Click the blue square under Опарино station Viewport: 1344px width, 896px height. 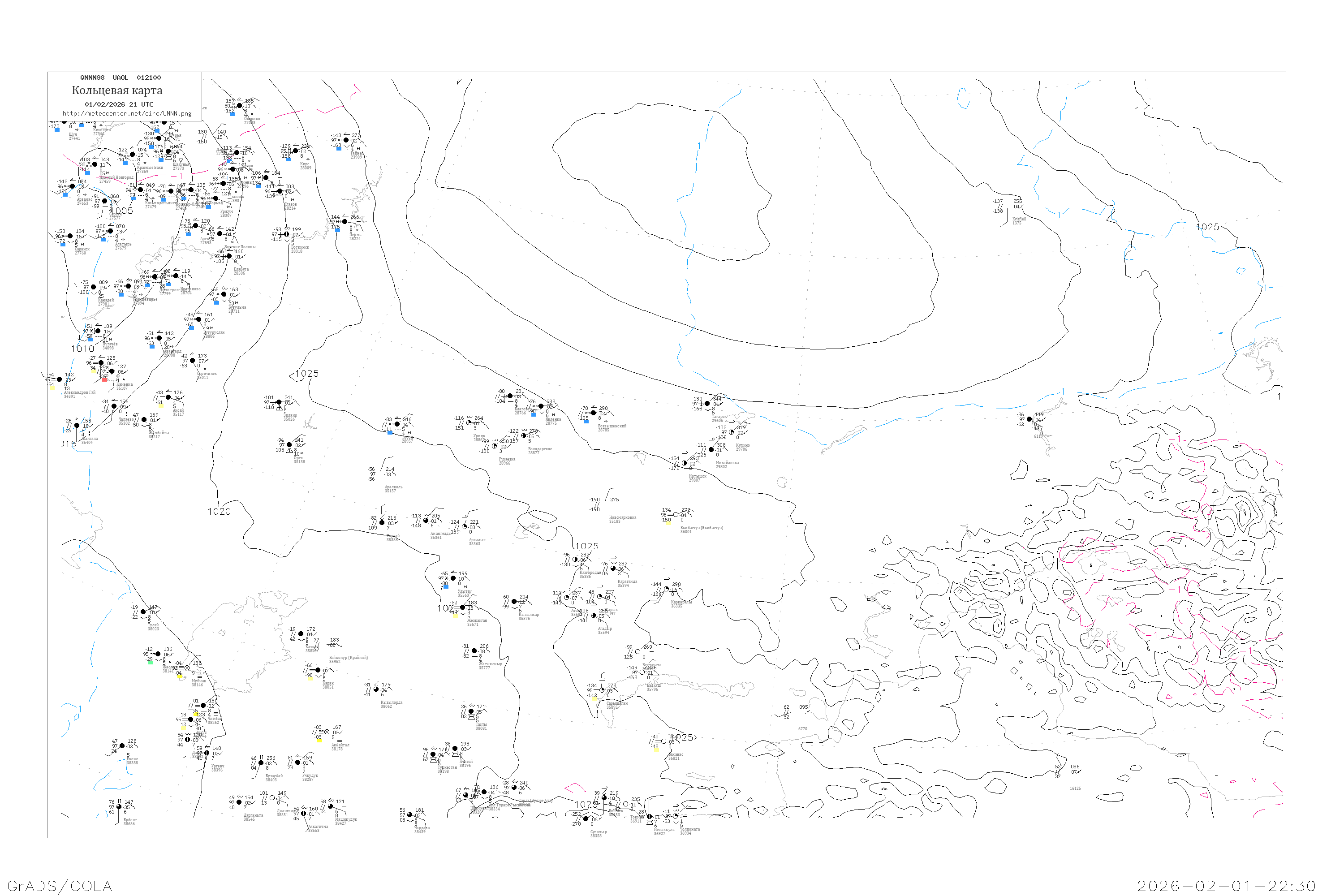232,114
